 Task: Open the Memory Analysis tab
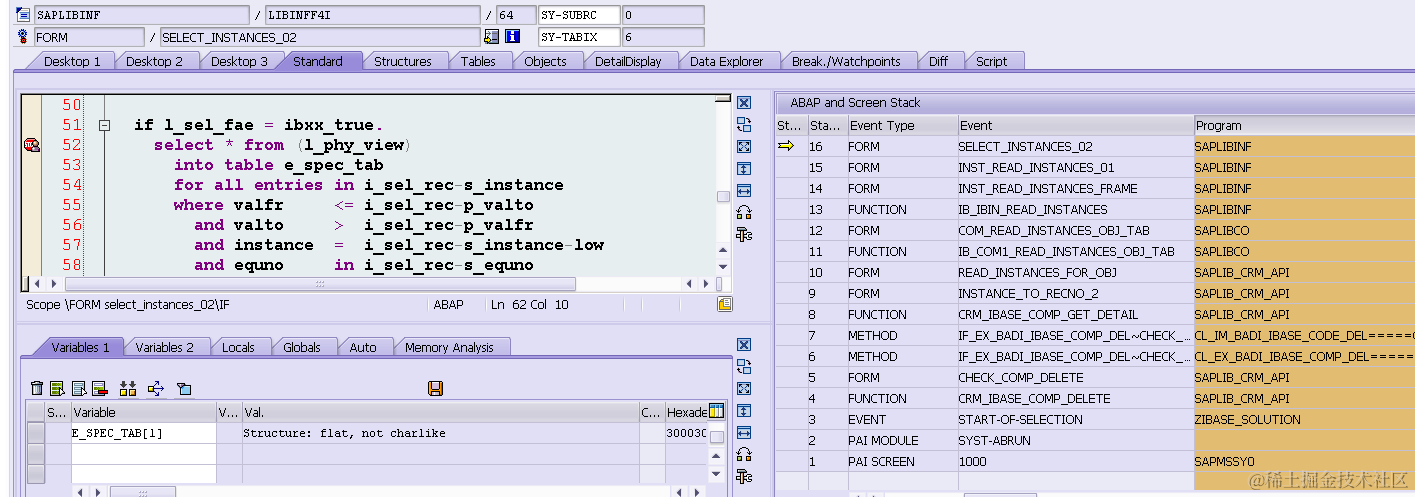[x=449, y=347]
